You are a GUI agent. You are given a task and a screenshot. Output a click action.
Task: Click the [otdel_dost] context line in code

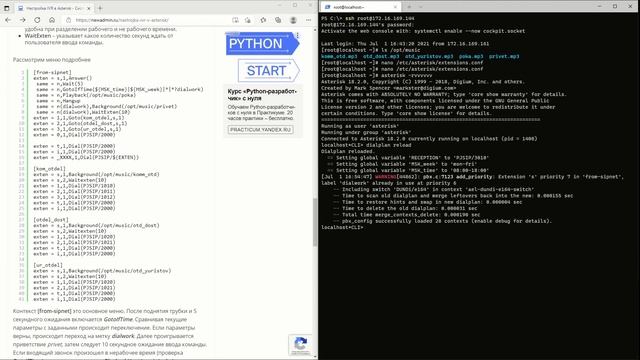tap(51, 220)
